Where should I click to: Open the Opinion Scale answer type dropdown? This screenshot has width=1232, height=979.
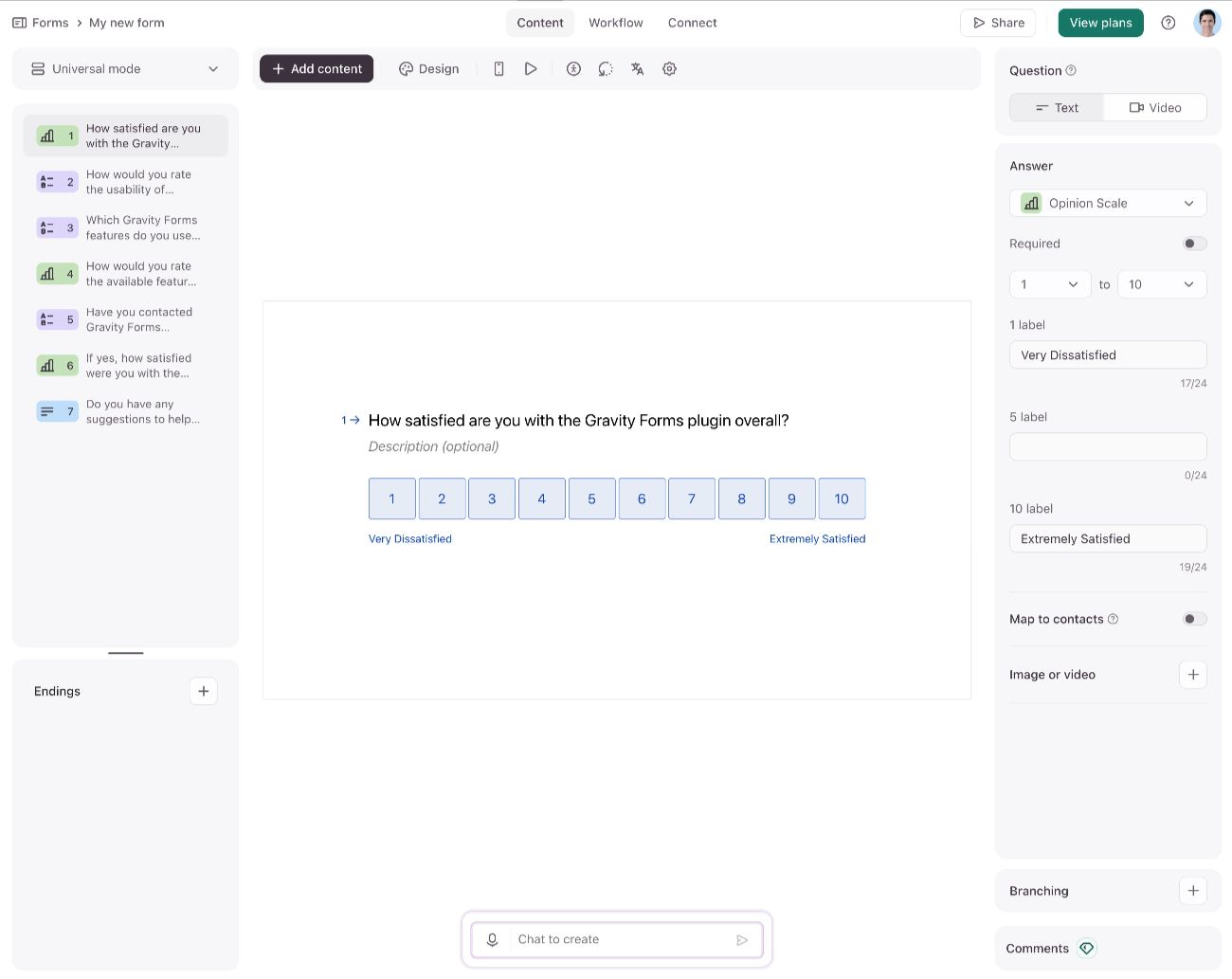point(1108,203)
